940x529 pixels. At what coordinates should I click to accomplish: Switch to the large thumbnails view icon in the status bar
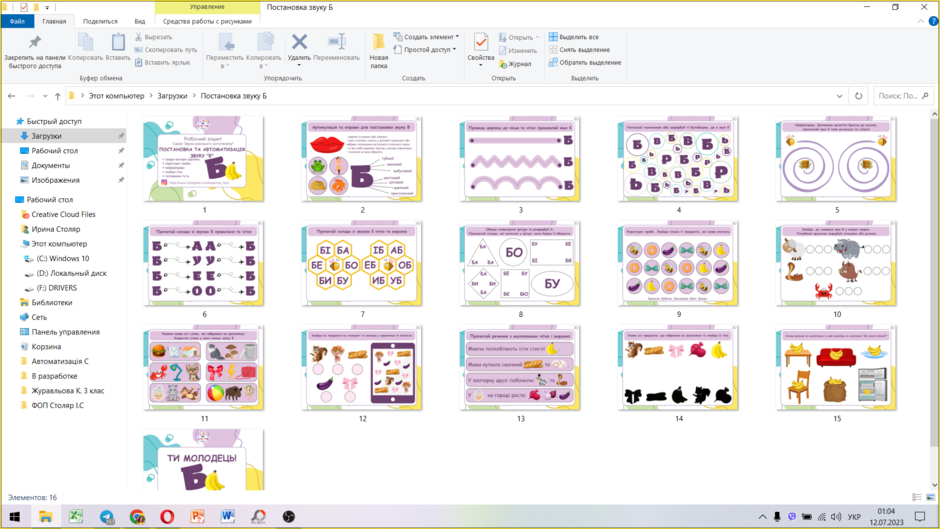pos(930,497)
